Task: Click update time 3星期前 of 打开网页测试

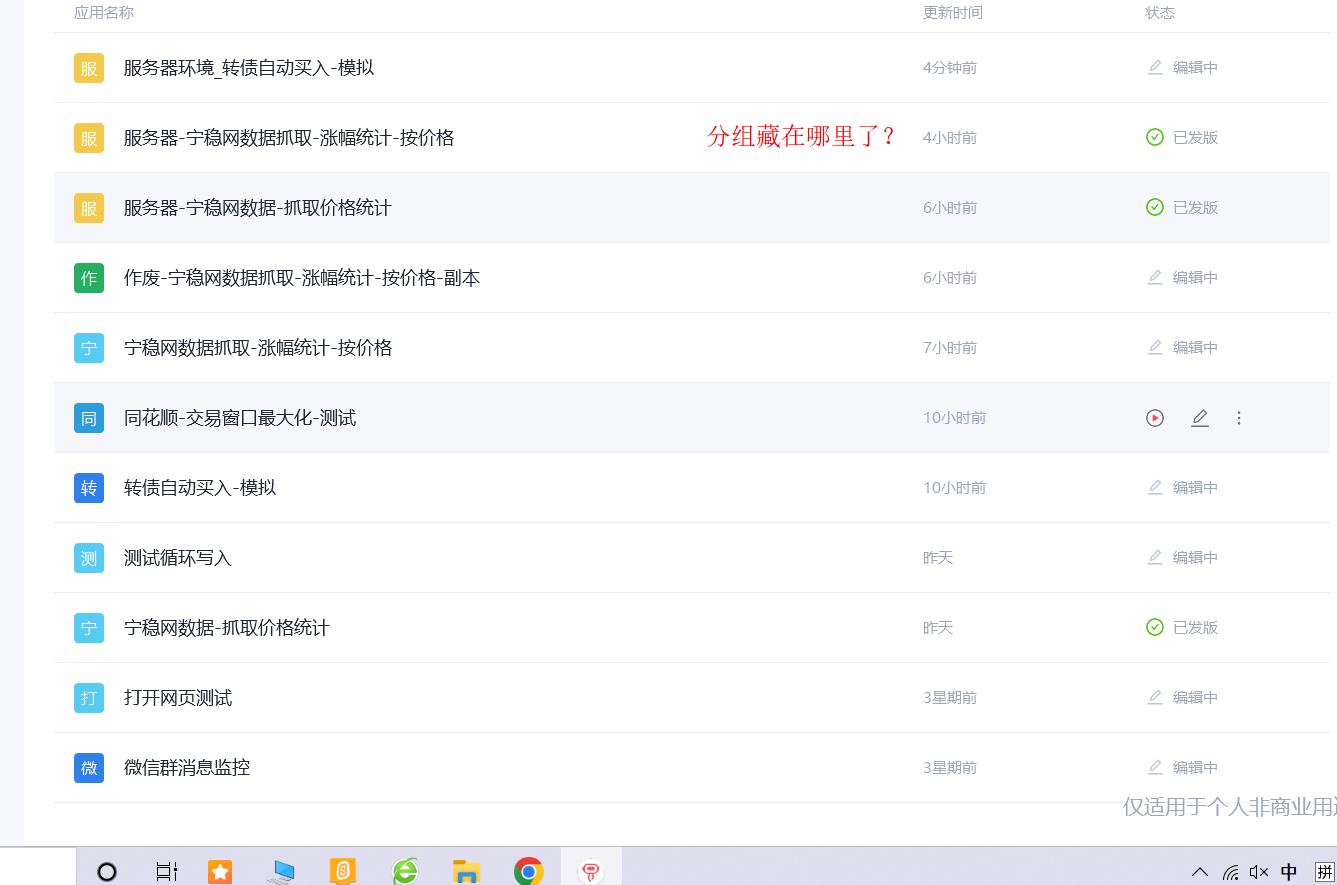Action: pos(950,698)
